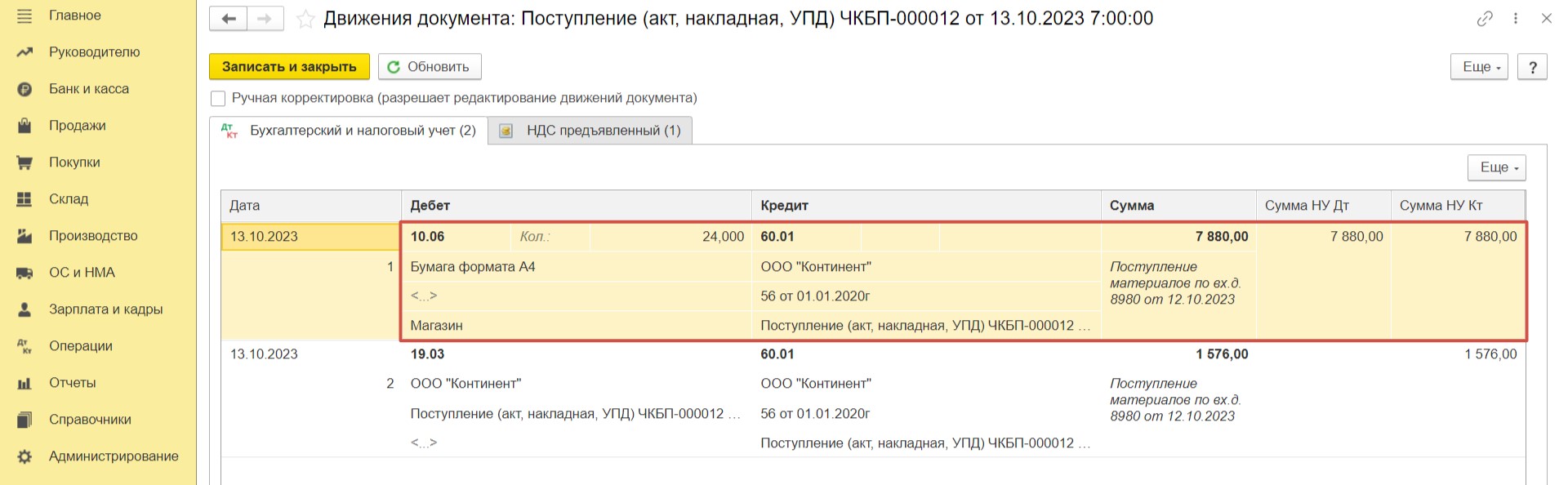1568x485 pixels.
Task: Open the three-dot options menu
Action: 1515,18
